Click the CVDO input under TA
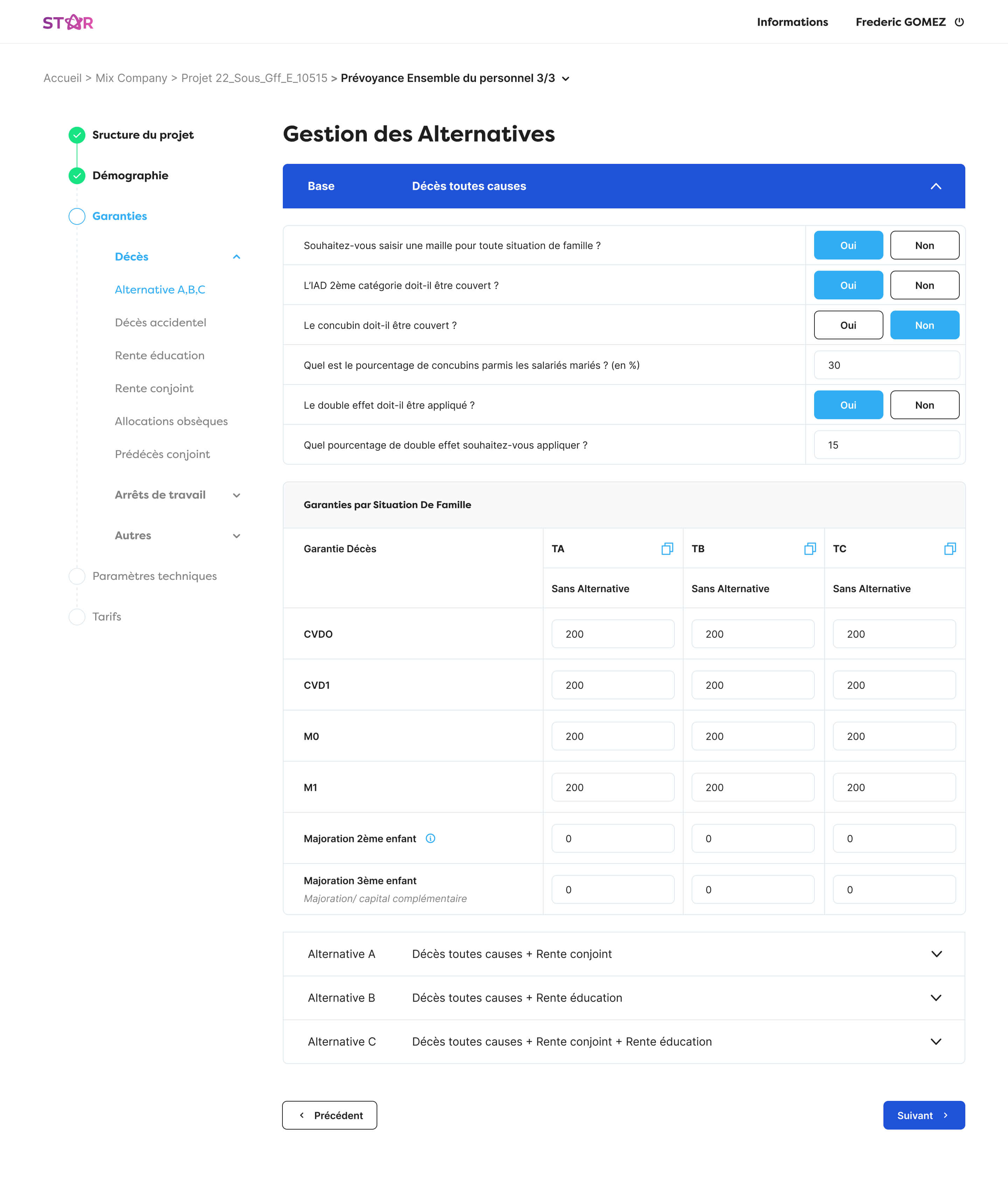The image size is (1008, 1180). click(x=612, y=634)
